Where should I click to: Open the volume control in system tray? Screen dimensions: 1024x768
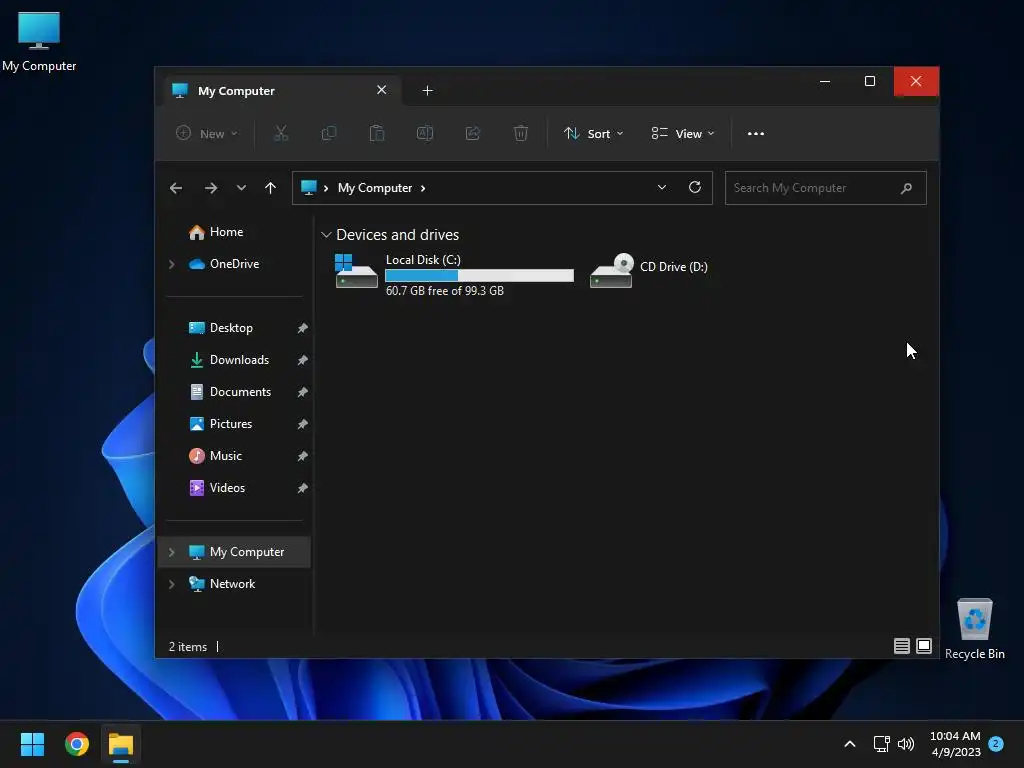pyautogui.click(x=906, y=744)
